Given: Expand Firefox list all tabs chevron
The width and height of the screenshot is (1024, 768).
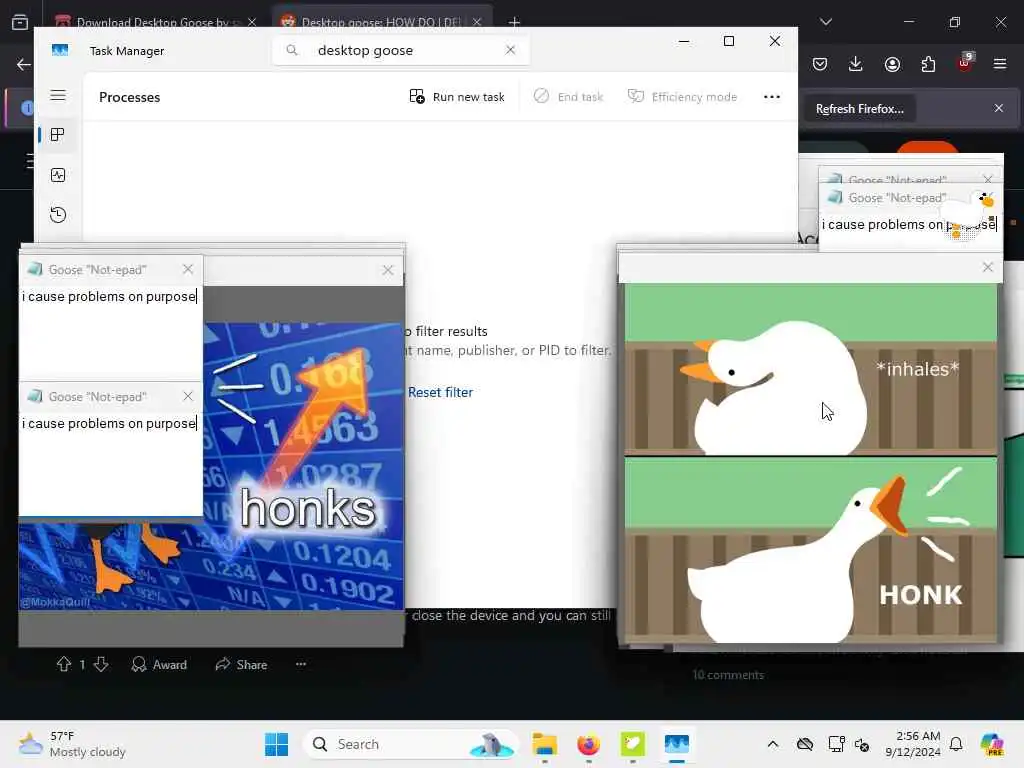Looking at the screenshot, I should tap(825, 22).
